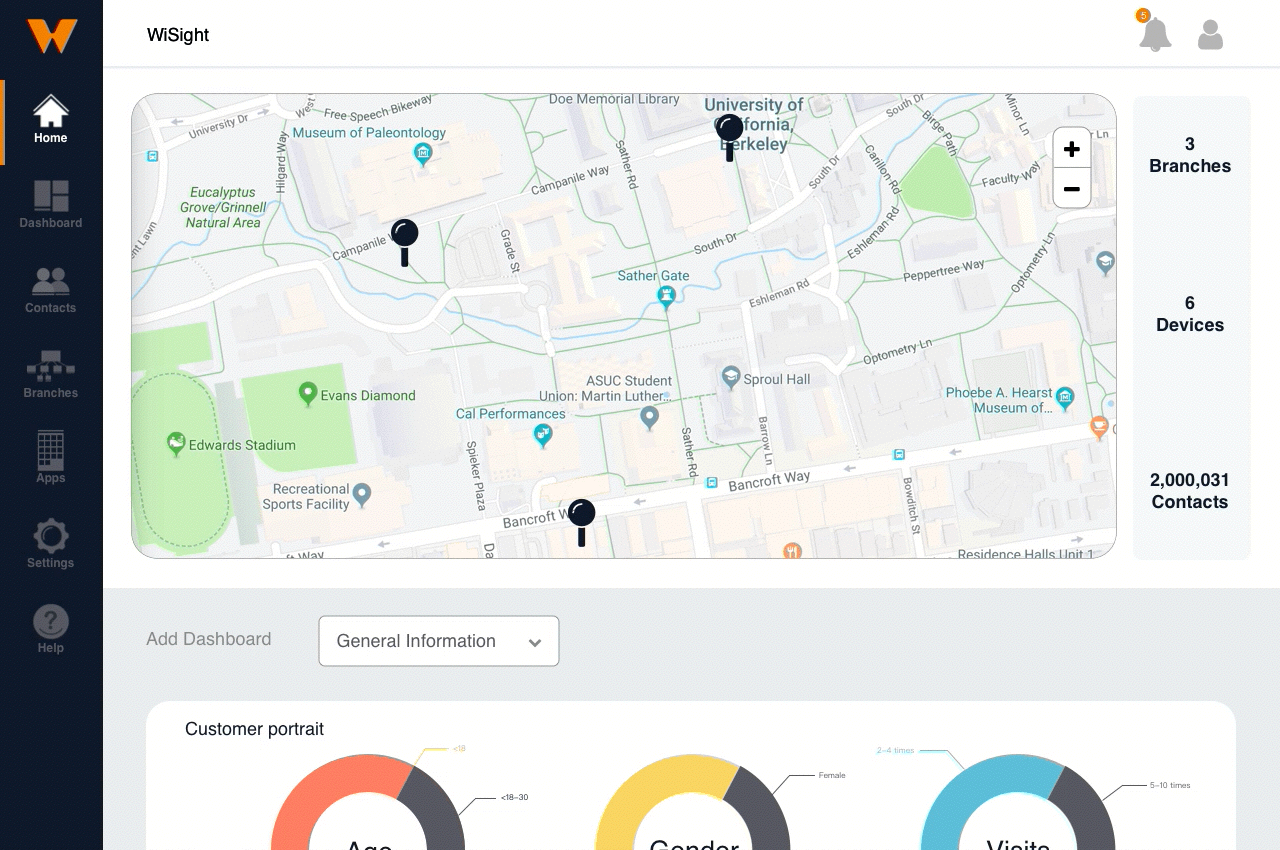This screenshot has height=850, width=1280.
Task: Open the General Information dropdown
Action: pyautogui.click(x=439, y=641)
